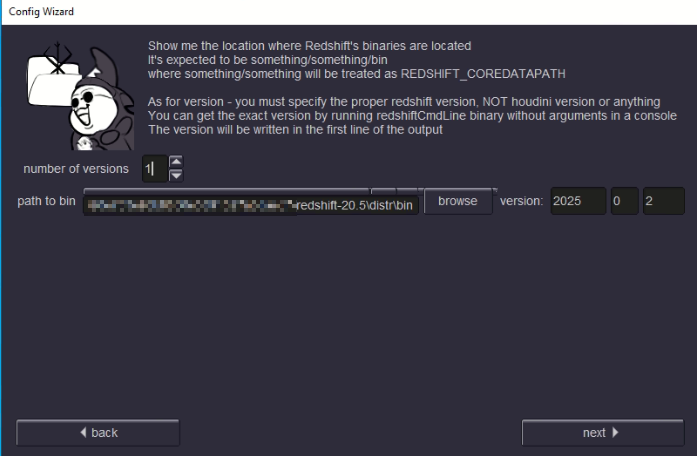Select the major version field showing 2025
The image size is (697, 456).
[x=578, y=201]
